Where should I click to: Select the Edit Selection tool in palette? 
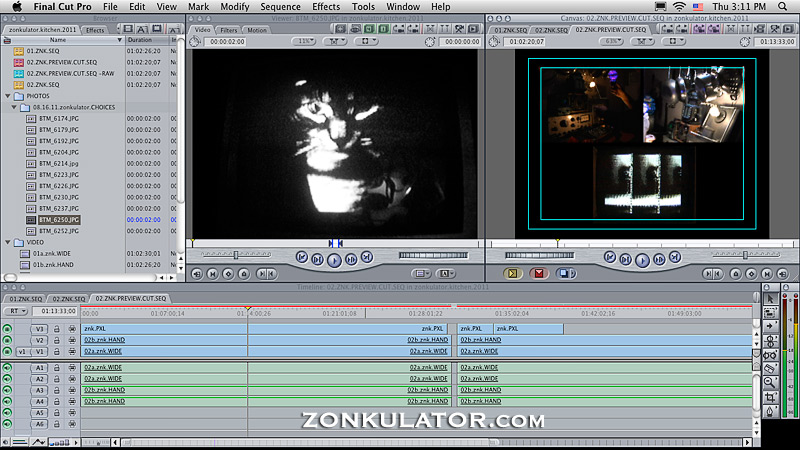[x=770, y=313]
